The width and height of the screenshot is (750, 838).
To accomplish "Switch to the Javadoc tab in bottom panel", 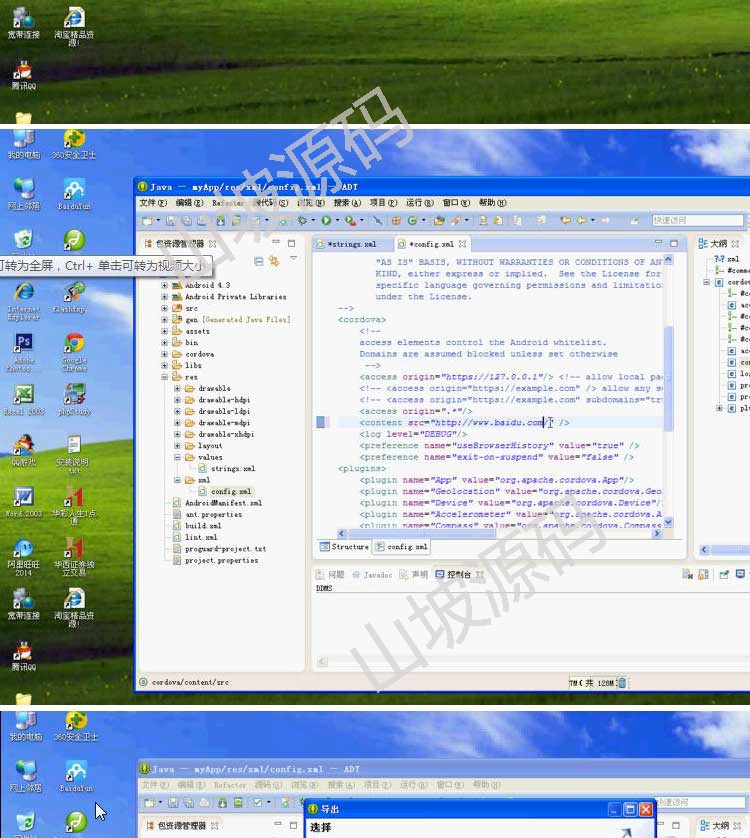I will 372,575.
